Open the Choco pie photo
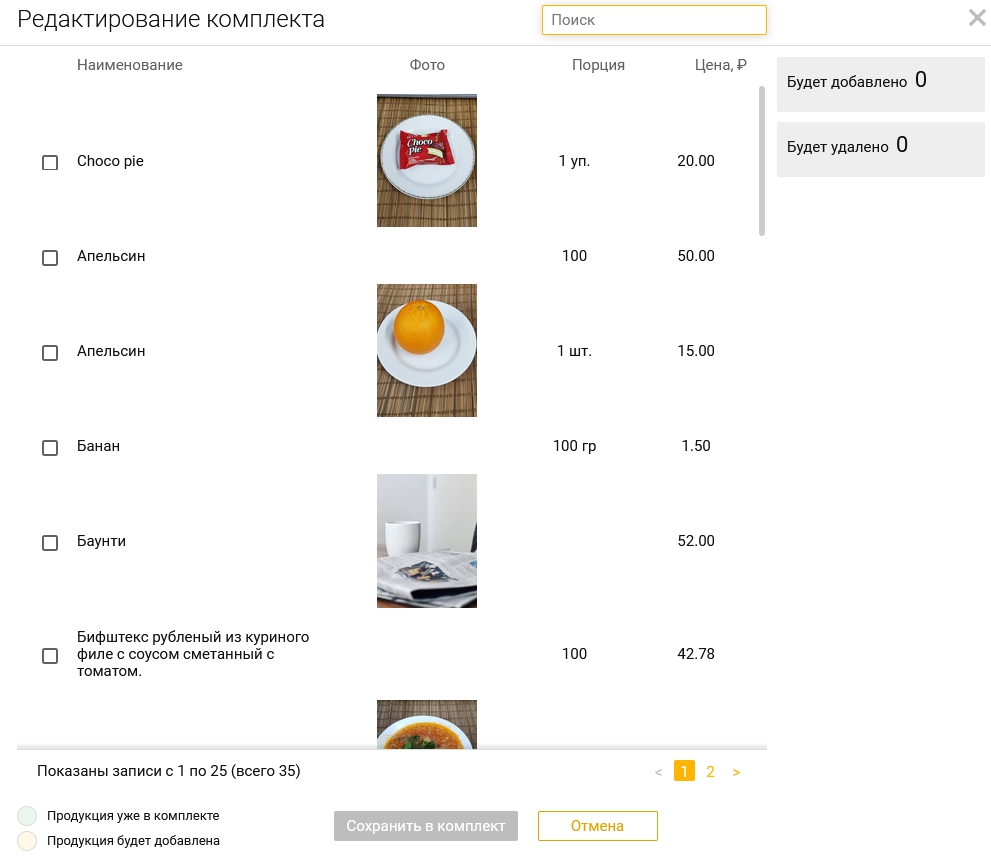This screenshot has height=868, width=991. tap(427, 161)
